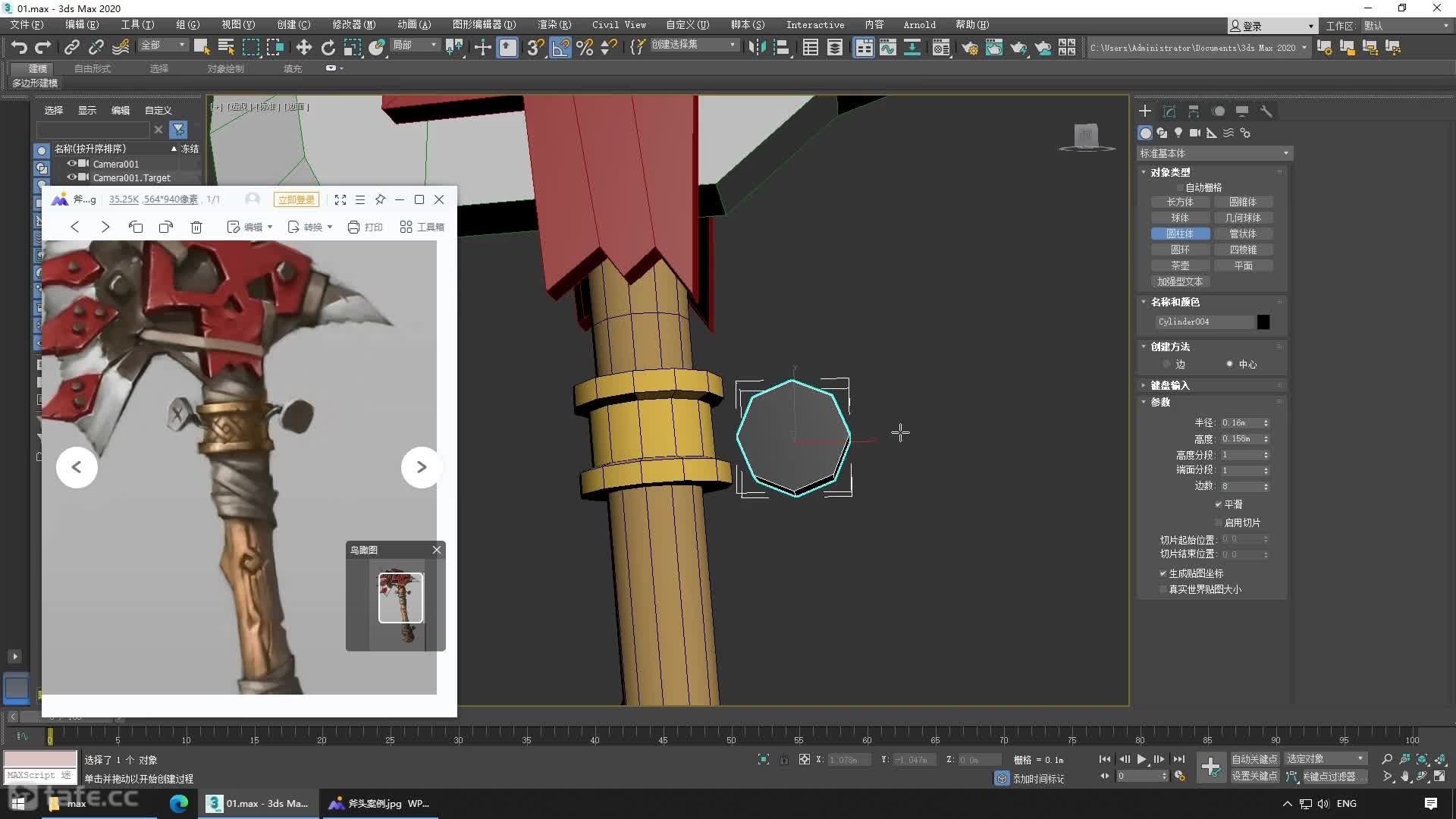The width and height of the screenshot is (1456, 819).
Task: Switch to the Hierarchy panel tab
Action: point(1194,111)
